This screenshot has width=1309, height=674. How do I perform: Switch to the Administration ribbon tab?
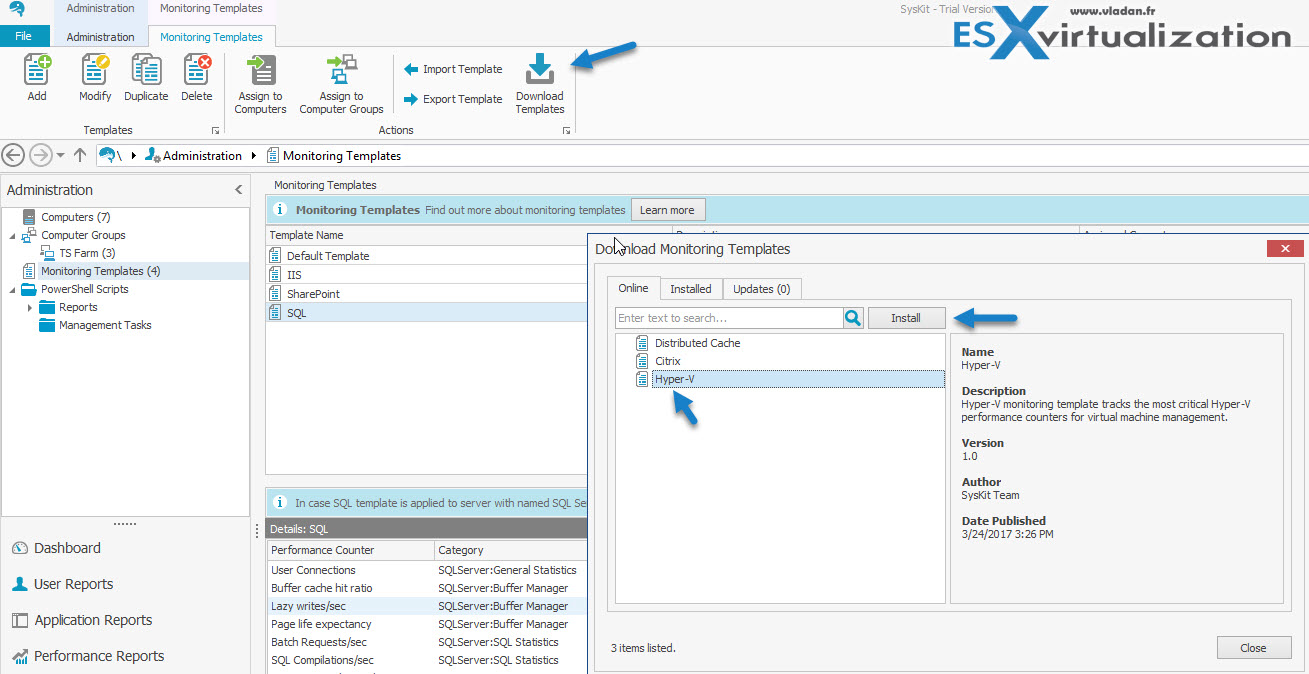[x=100, y=37]
